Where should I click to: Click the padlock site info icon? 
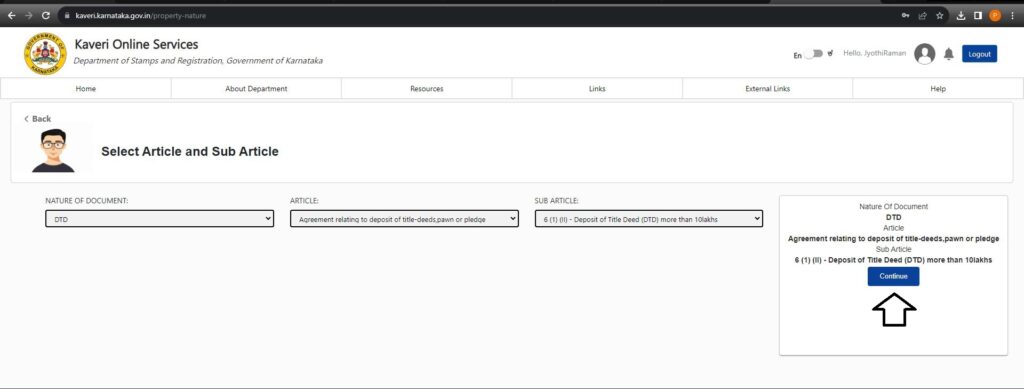[66, 16]
